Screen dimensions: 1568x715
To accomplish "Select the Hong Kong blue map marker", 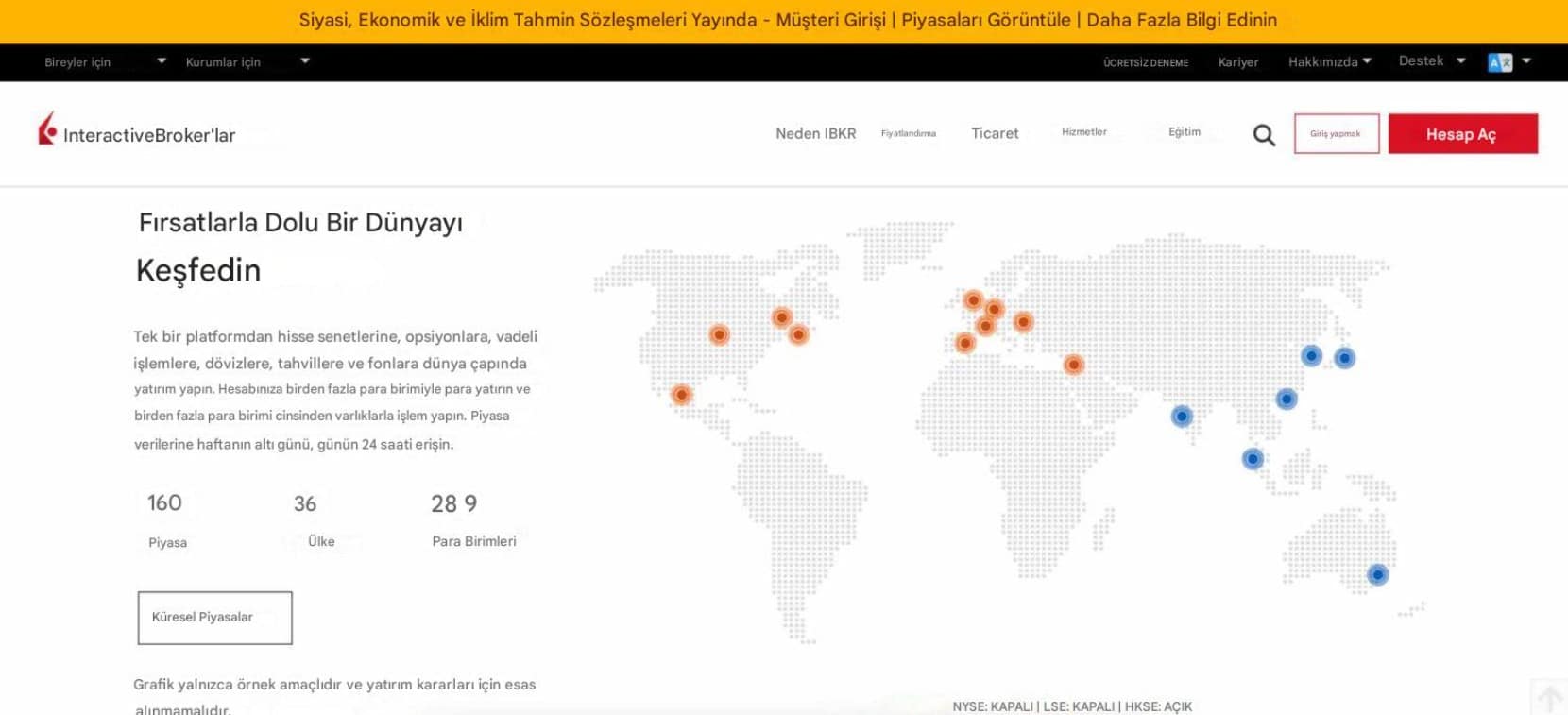I will pos(1287,399).
